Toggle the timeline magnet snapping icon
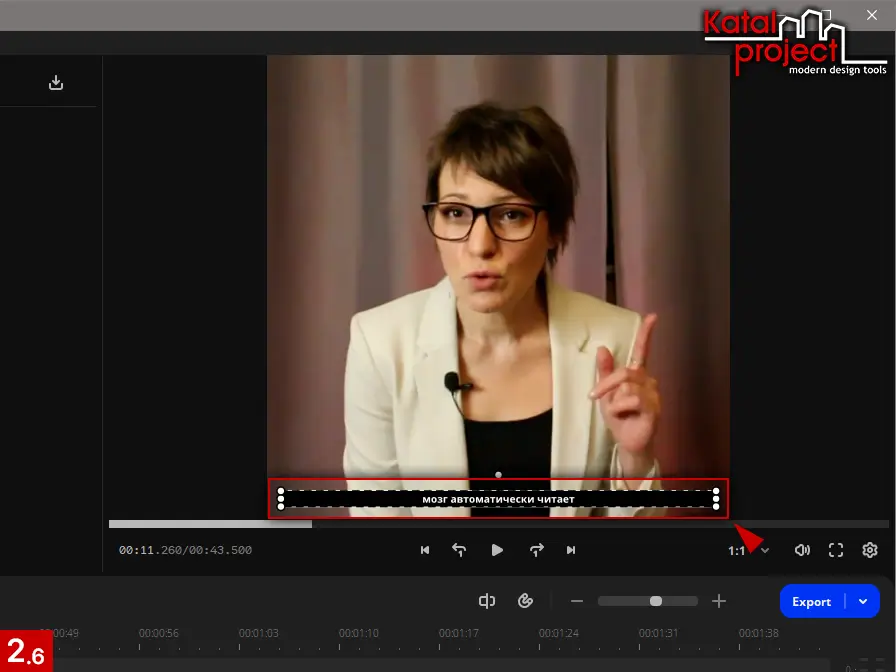The image size is (896, 672). 526,601
